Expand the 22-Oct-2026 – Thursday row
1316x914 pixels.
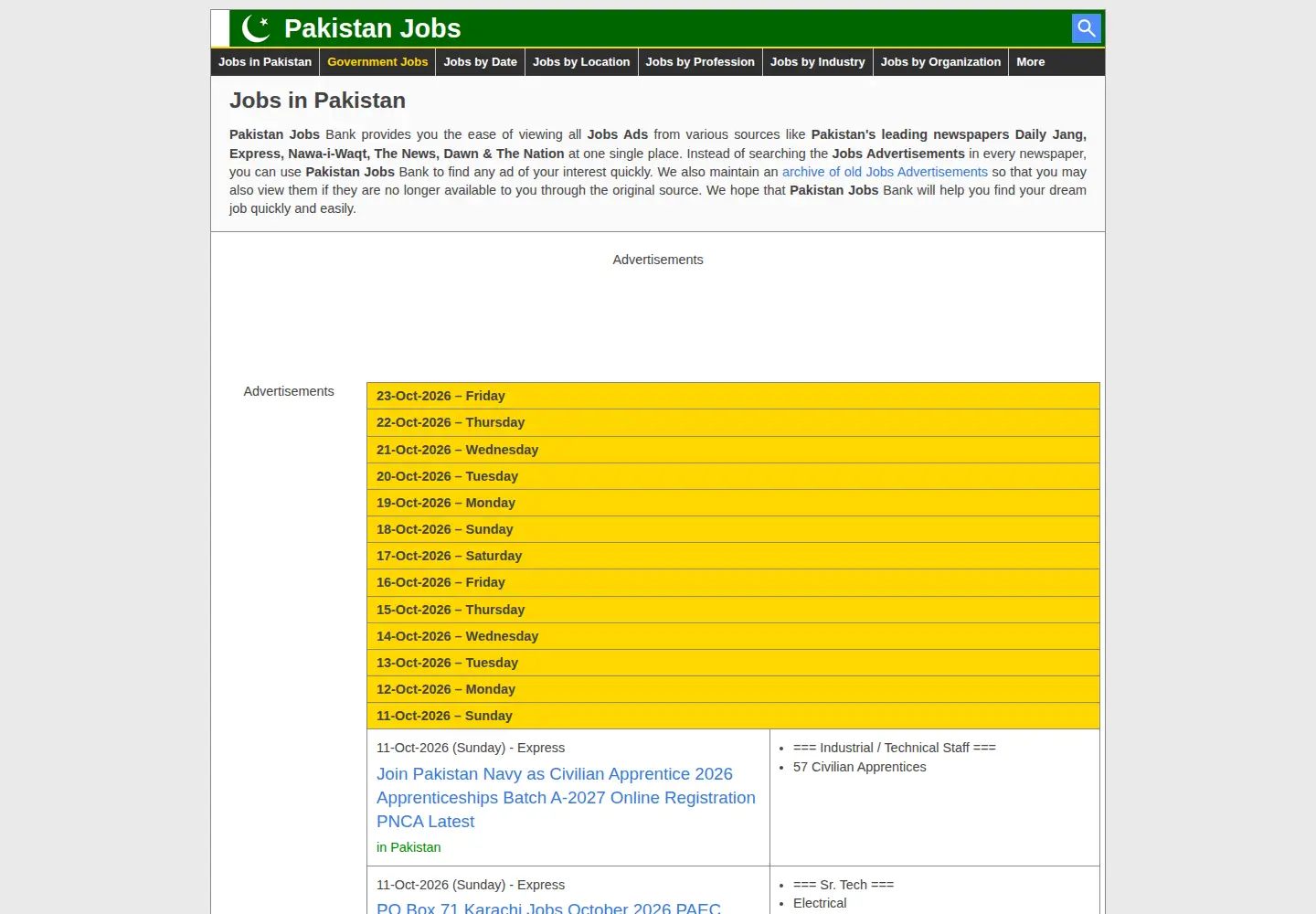(733, 422)
